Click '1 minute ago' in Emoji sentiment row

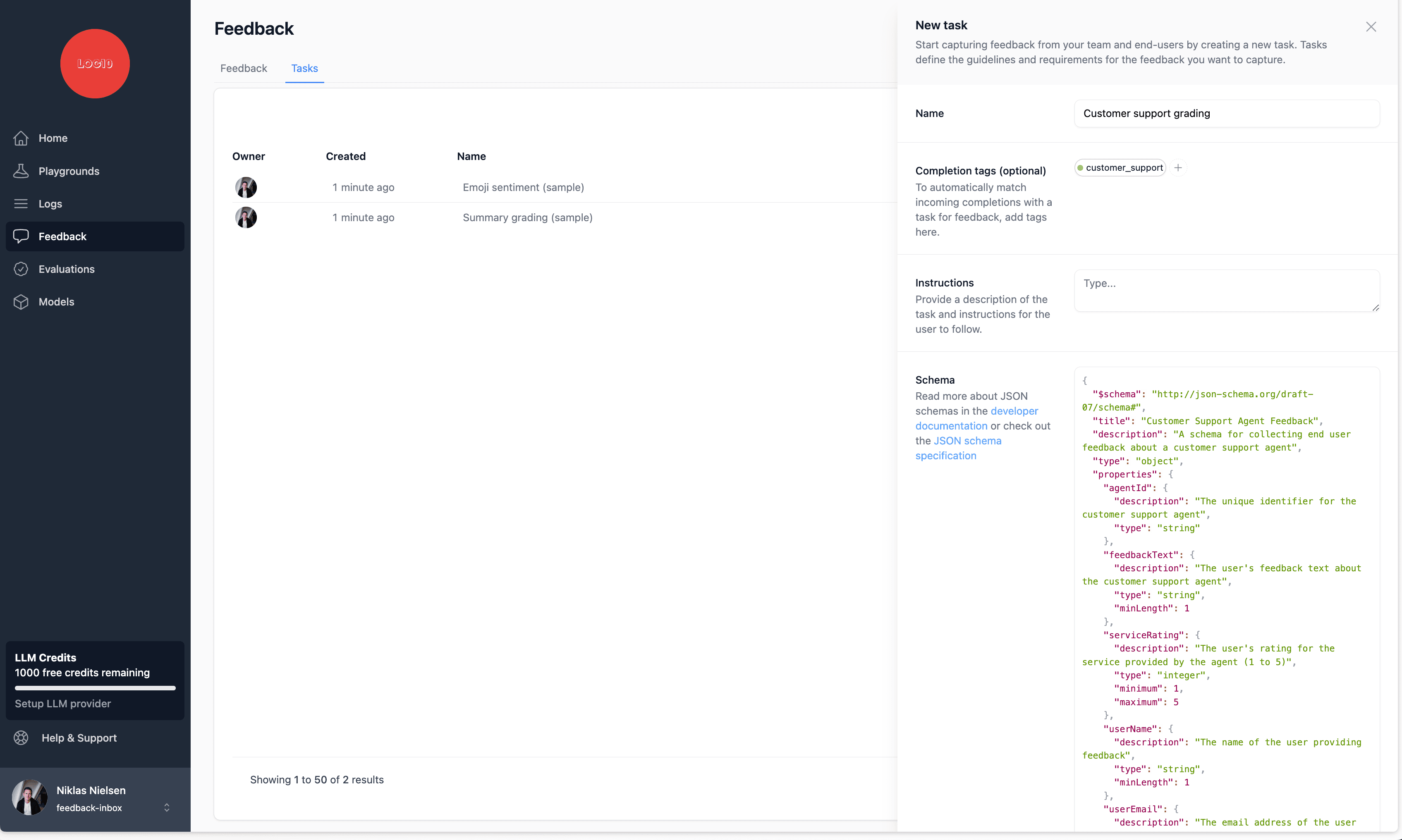coord(363,187)
